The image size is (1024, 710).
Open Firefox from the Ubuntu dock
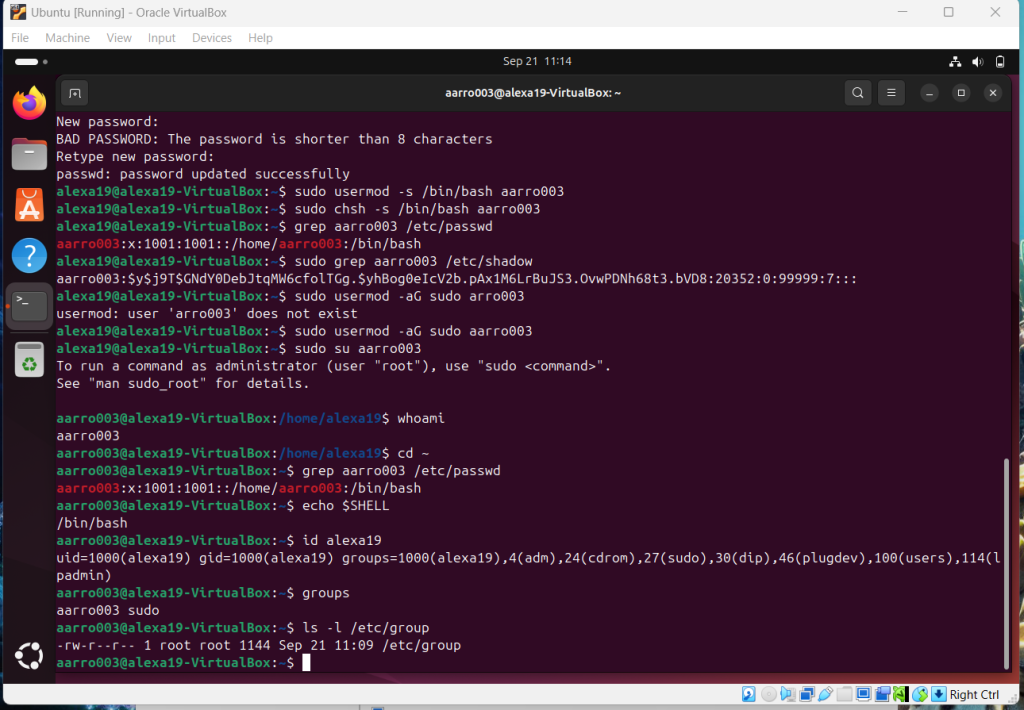(x=29, y=102)
